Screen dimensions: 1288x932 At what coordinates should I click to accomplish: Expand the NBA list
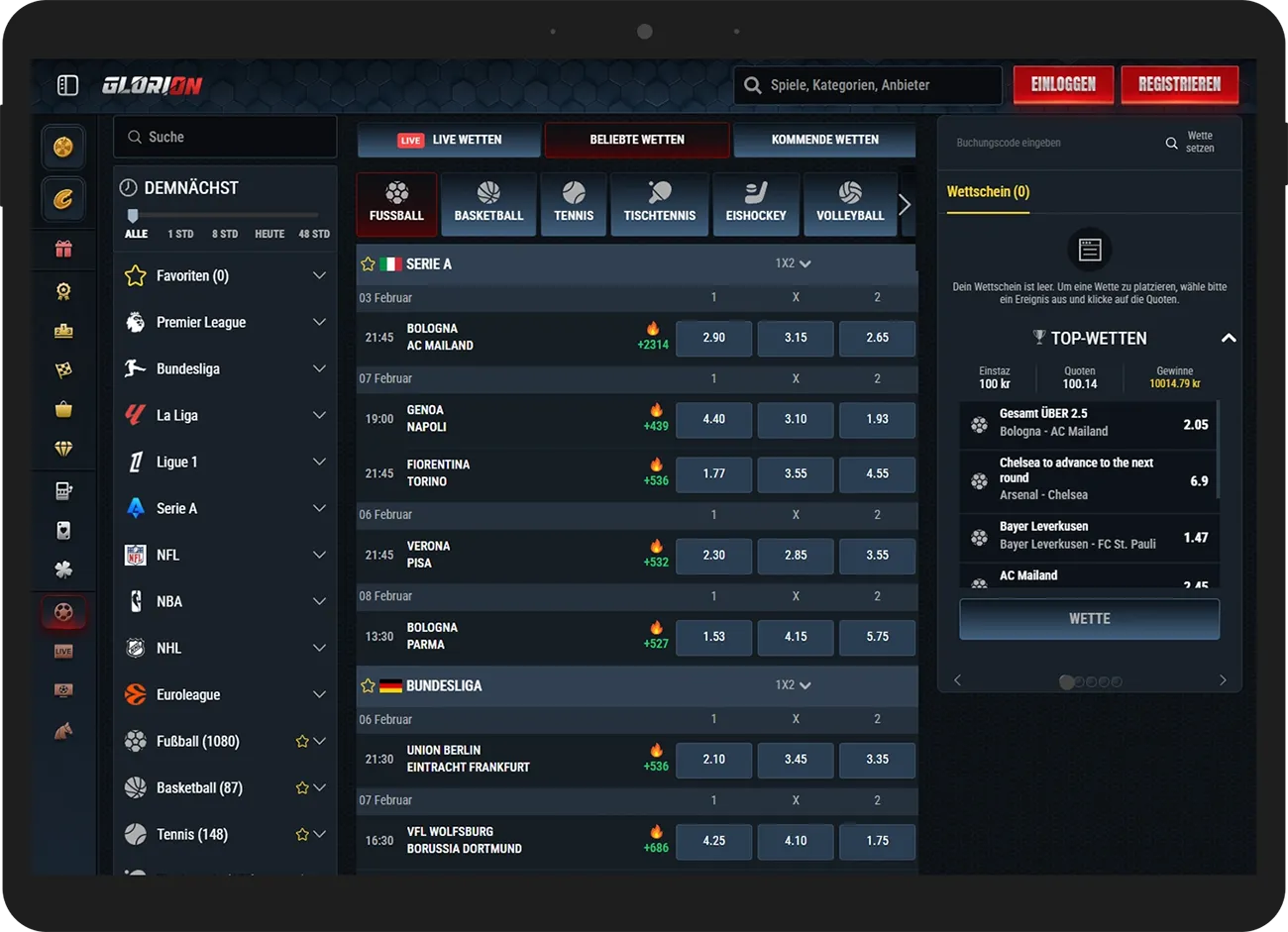coord(319,601)
